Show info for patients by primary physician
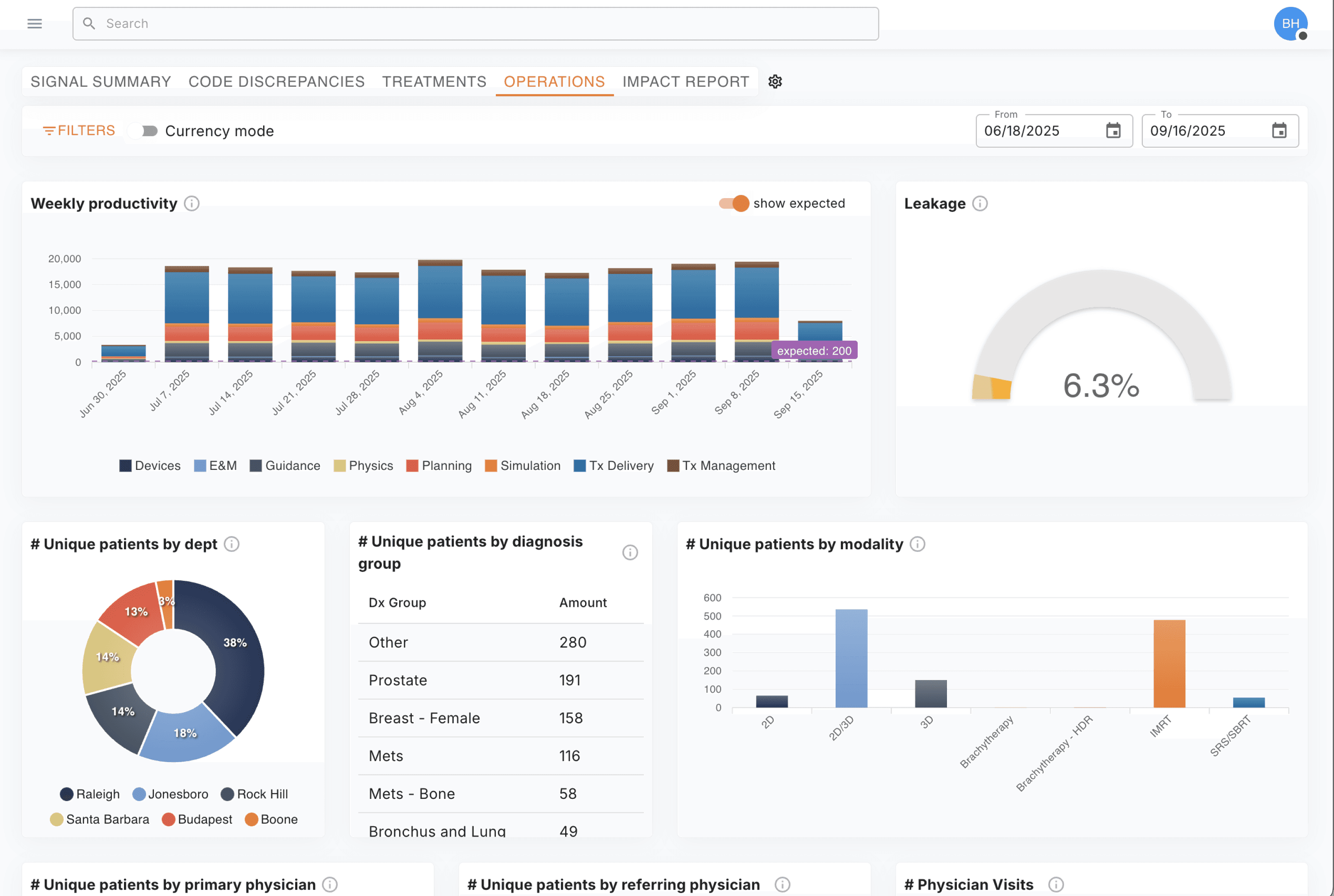 point(330,885)
